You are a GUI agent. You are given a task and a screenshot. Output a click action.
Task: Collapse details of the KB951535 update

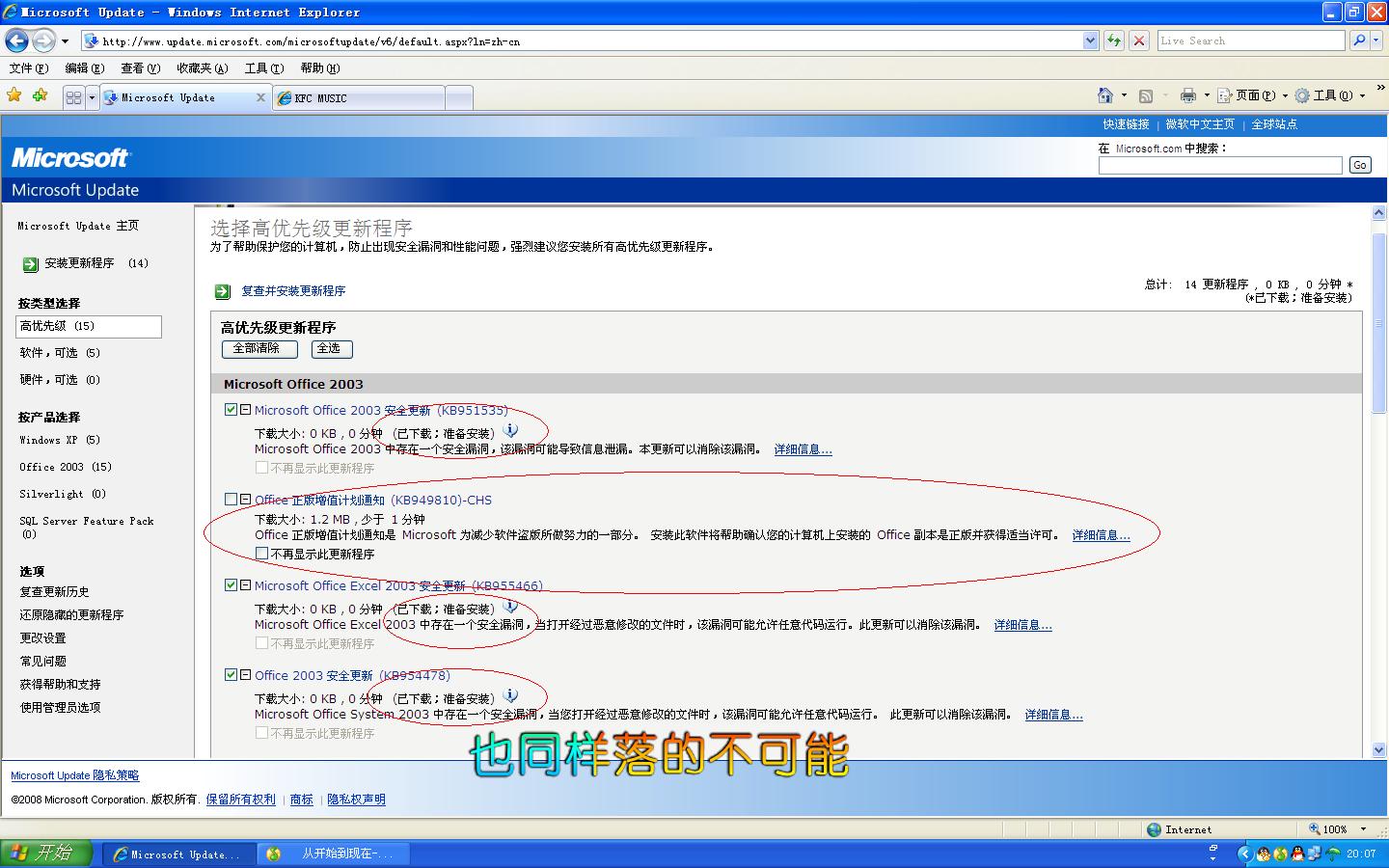pyautogui.click(x=246, y=409)
